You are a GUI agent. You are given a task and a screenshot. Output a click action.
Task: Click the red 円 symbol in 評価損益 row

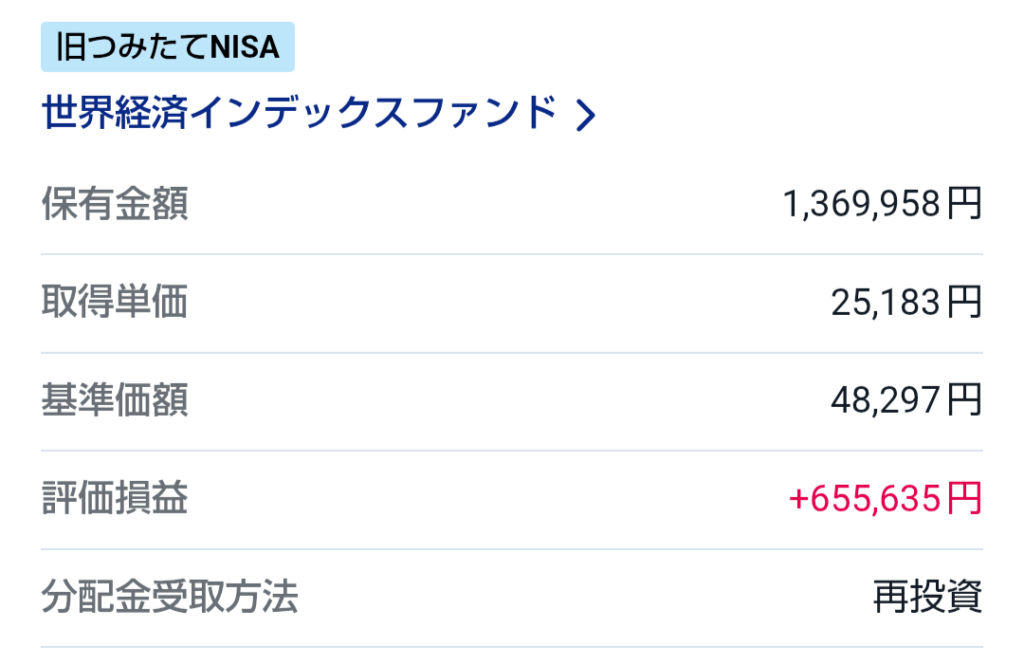tap(965, 499)
